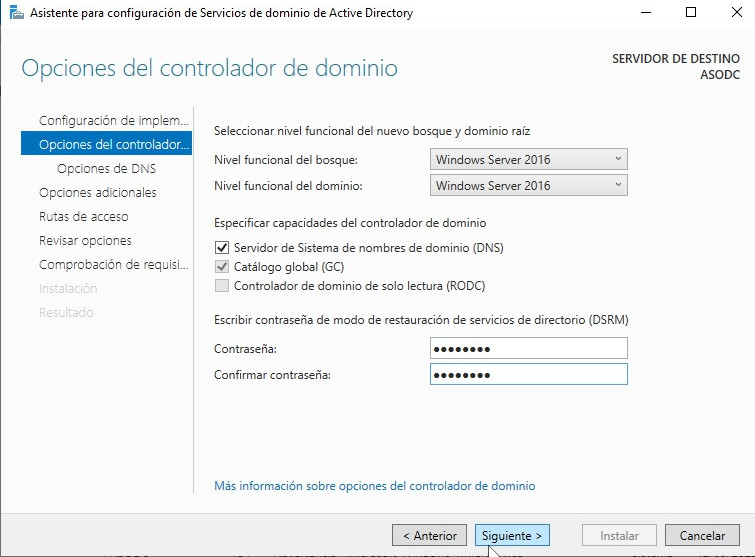Select Configuración de implementación in sidebar
Image resolution: width=755 pixels, height=557 pixels.
click(x=112, y=121)
